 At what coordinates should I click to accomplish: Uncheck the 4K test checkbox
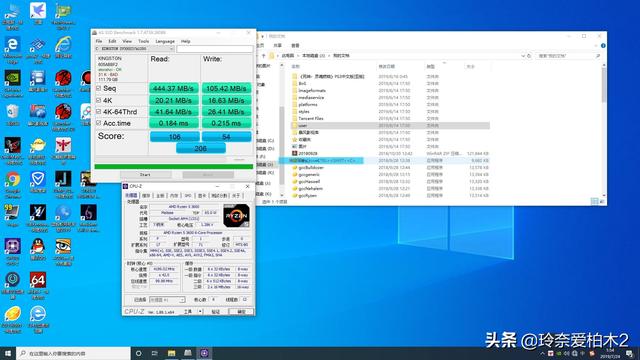click(98, 100)
